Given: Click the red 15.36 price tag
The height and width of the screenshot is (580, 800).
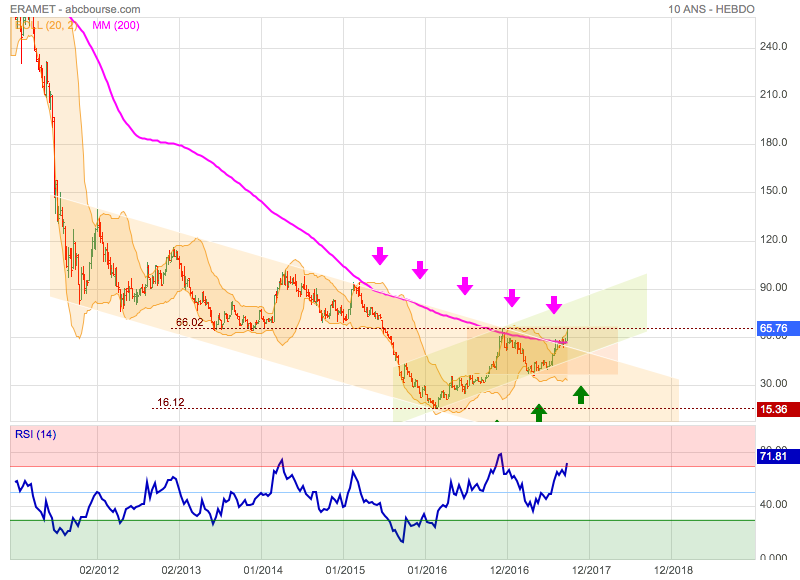Looking at the screenshot, I should [x=777, y=409].
